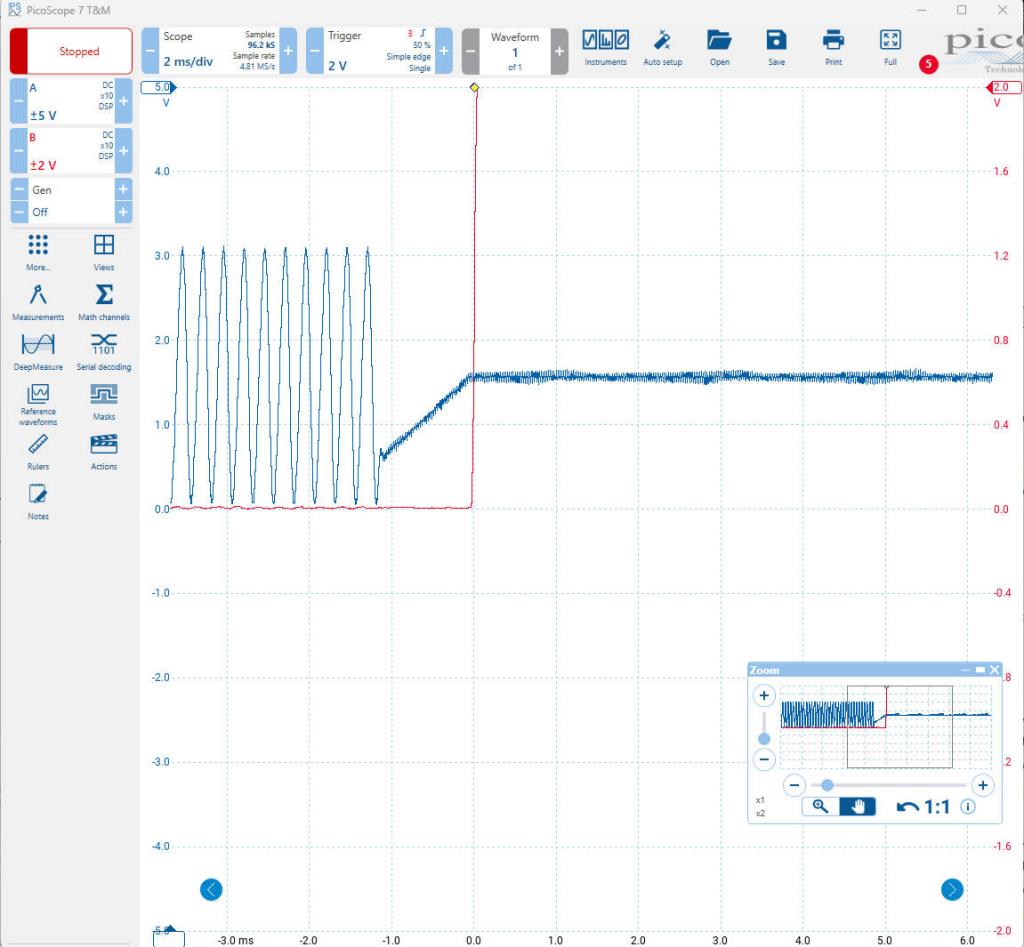Open the Masks tool
This screenshot has width=1024, height=947.
(x=104, y=400)
